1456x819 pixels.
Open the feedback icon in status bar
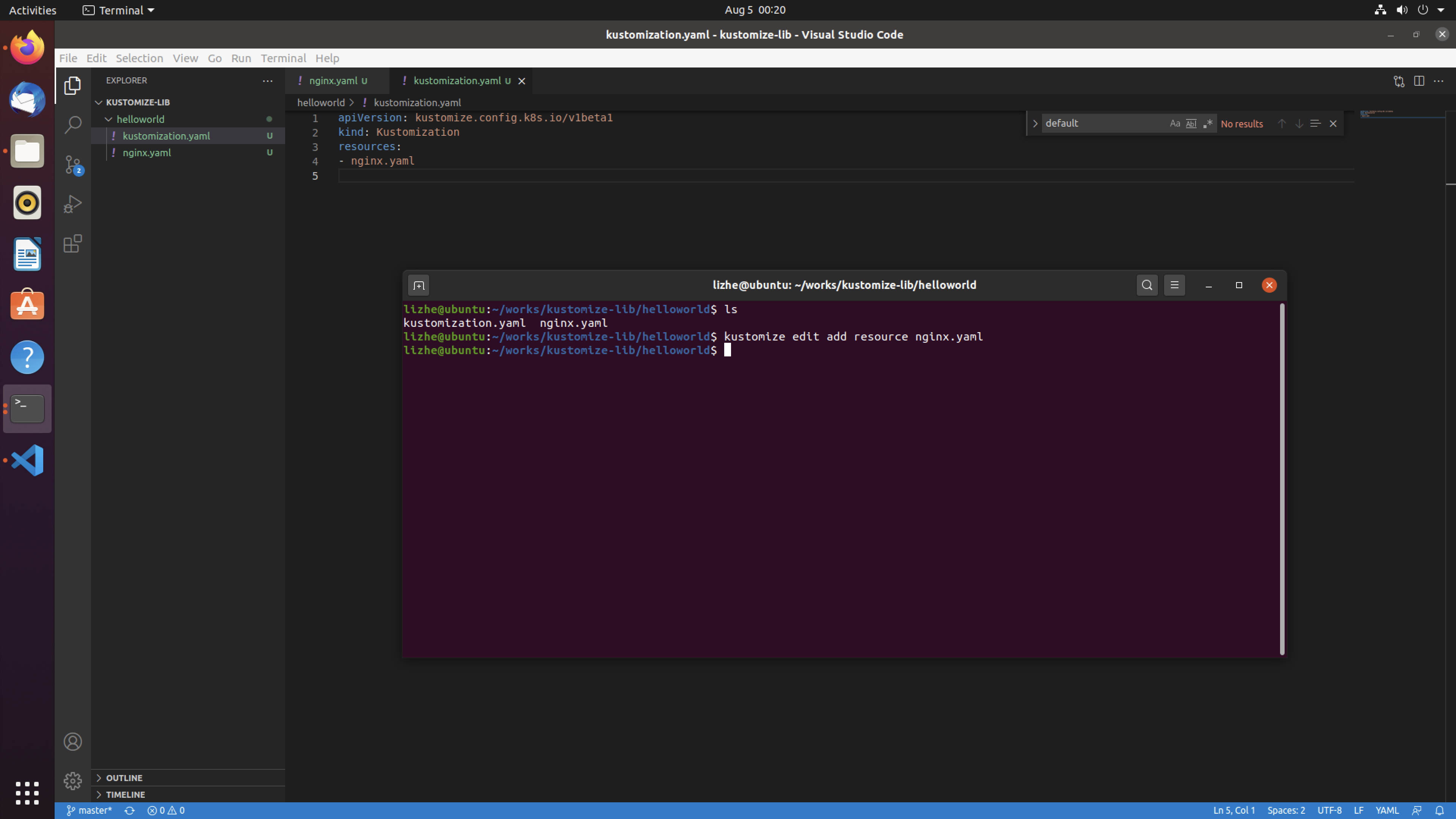tap(1417, 811)
